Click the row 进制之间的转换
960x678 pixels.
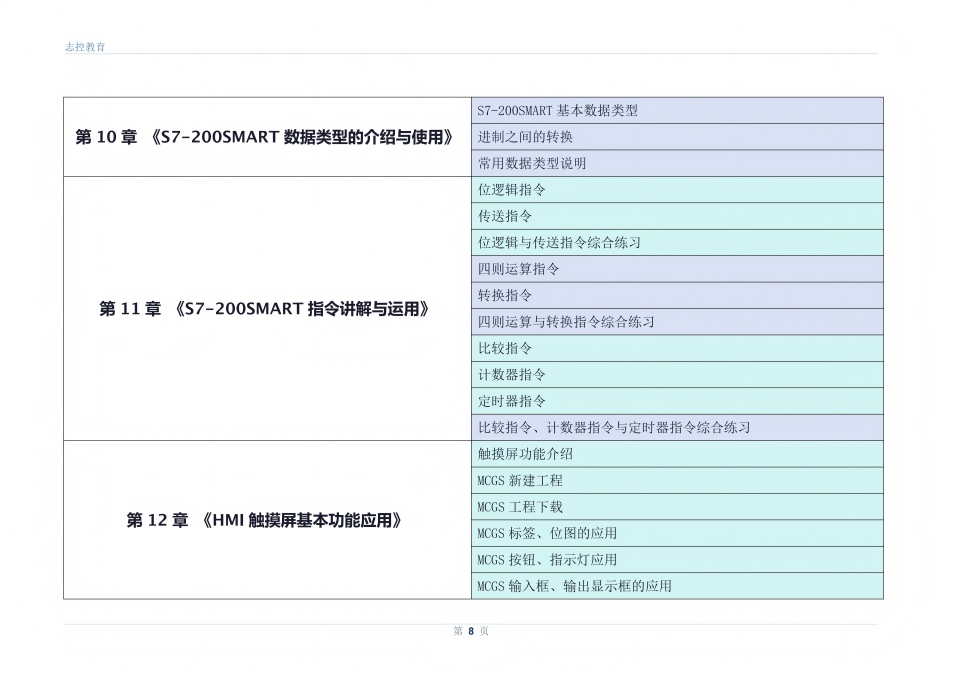tap(677, 137)
